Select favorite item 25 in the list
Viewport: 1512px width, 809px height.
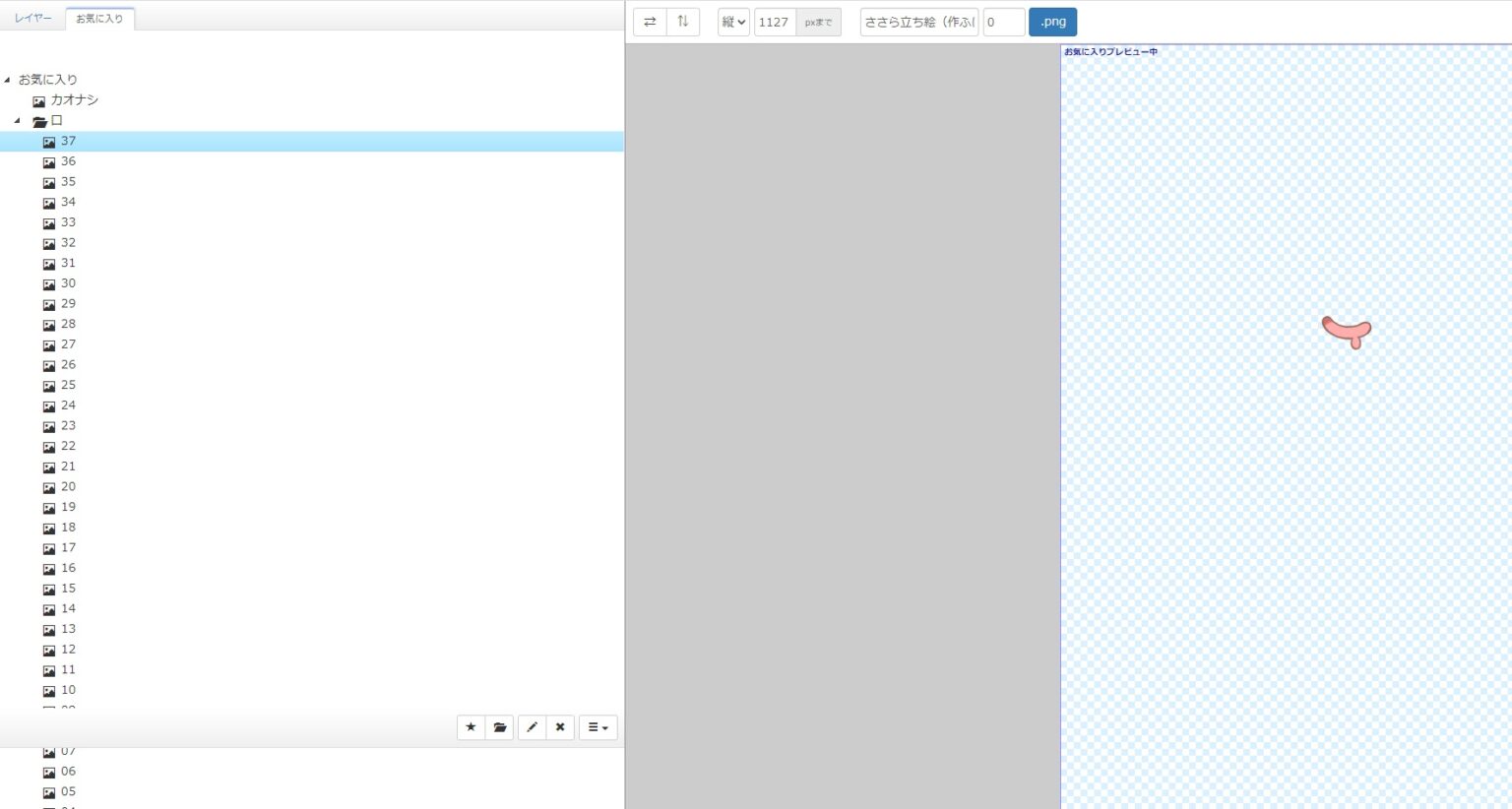tap(68, 385)
